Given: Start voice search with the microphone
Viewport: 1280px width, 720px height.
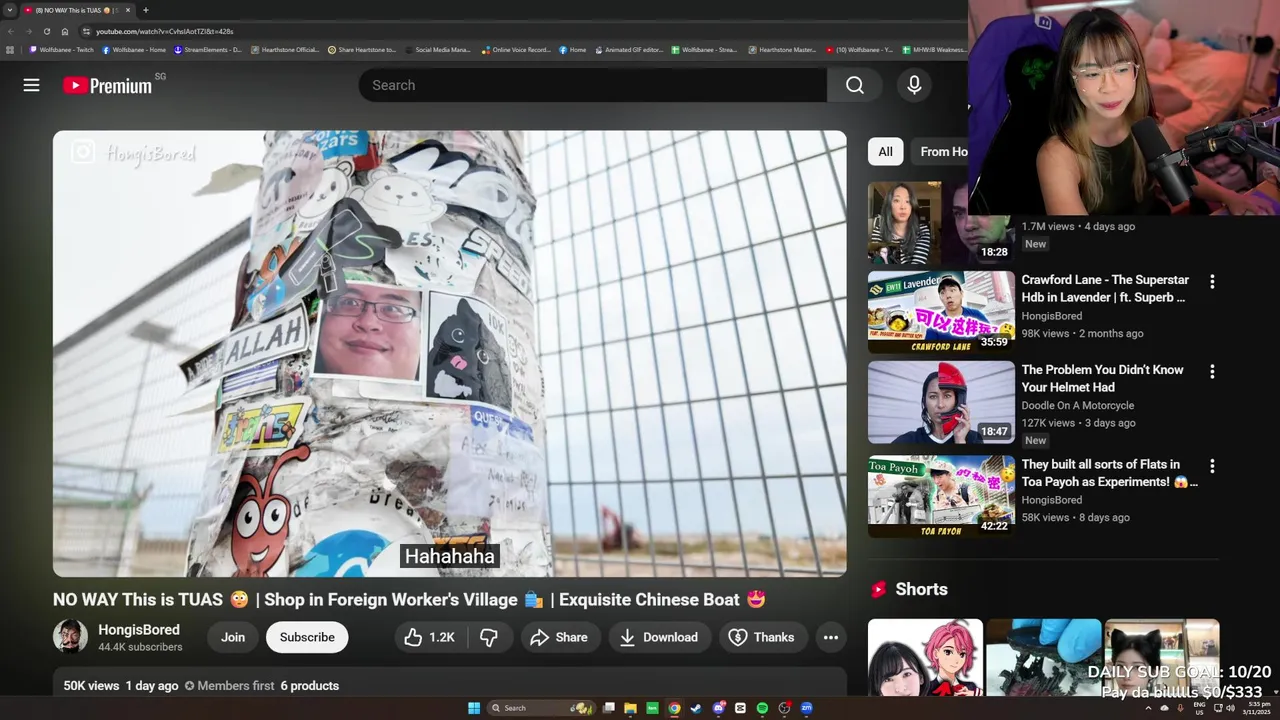Looking at the screenshot, I should pos(914,85).
